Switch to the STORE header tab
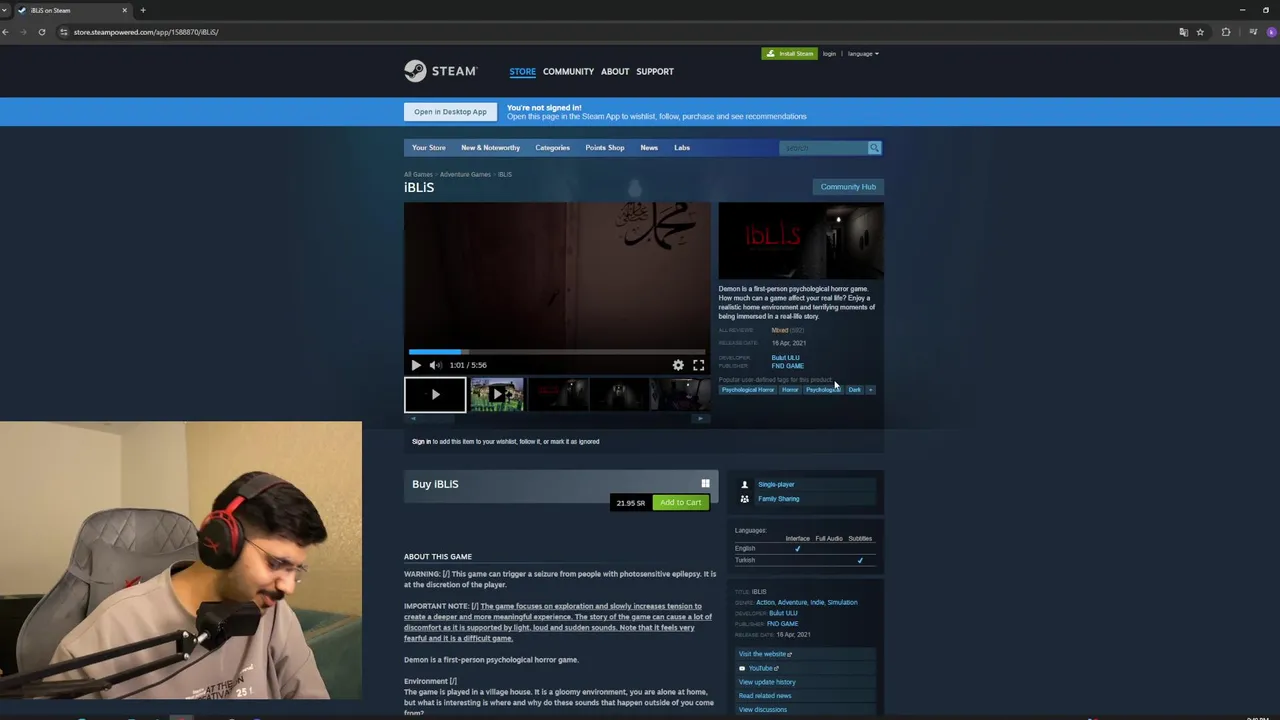Screen dimensions: 1280x720 coord(522,72)
